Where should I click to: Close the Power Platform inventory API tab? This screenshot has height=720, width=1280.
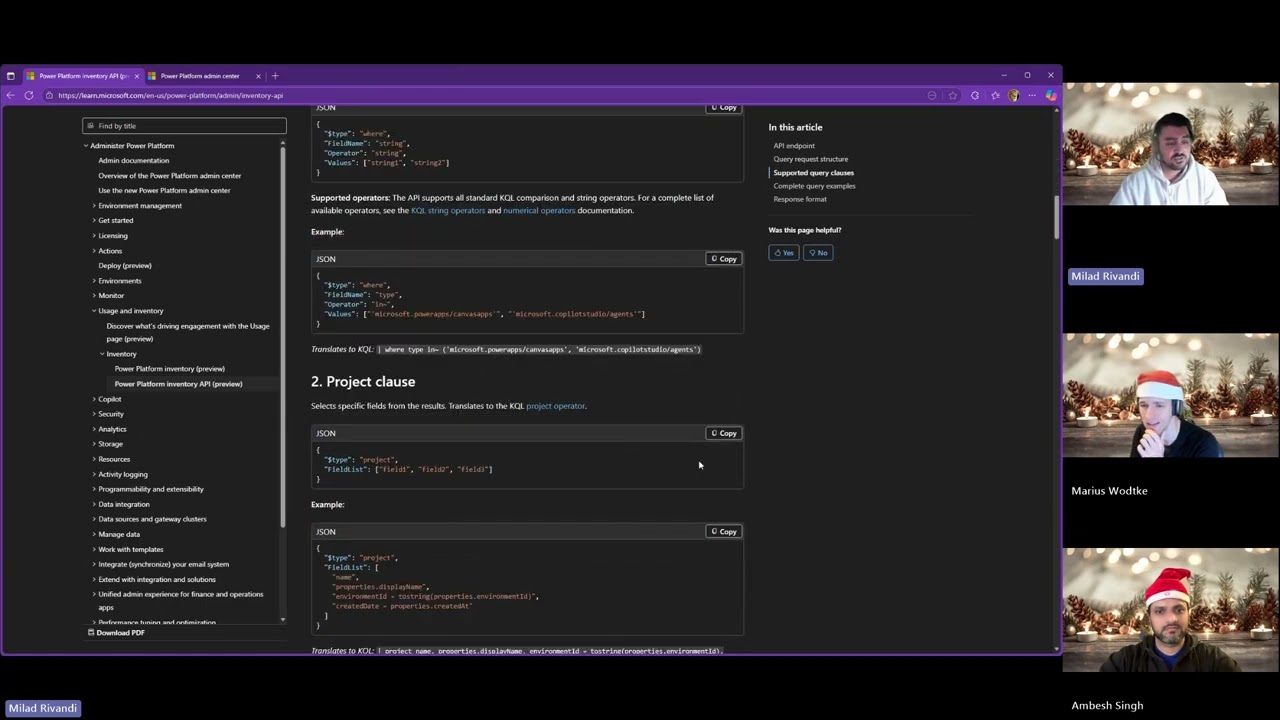click(137, 76)
